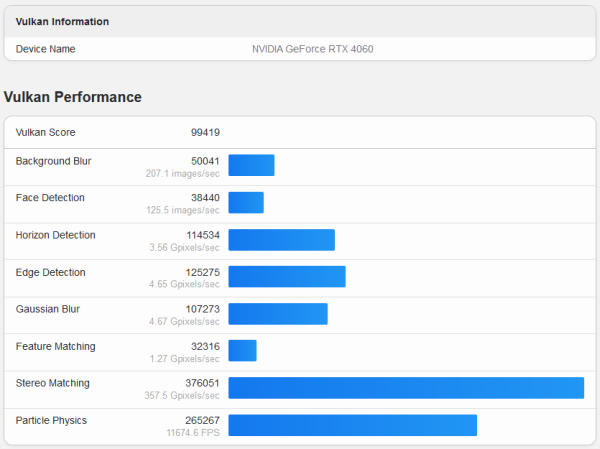Screen dimensions: 600x449
Task: Click the Particle Physics performance bar
Action: tap(352, 425)
